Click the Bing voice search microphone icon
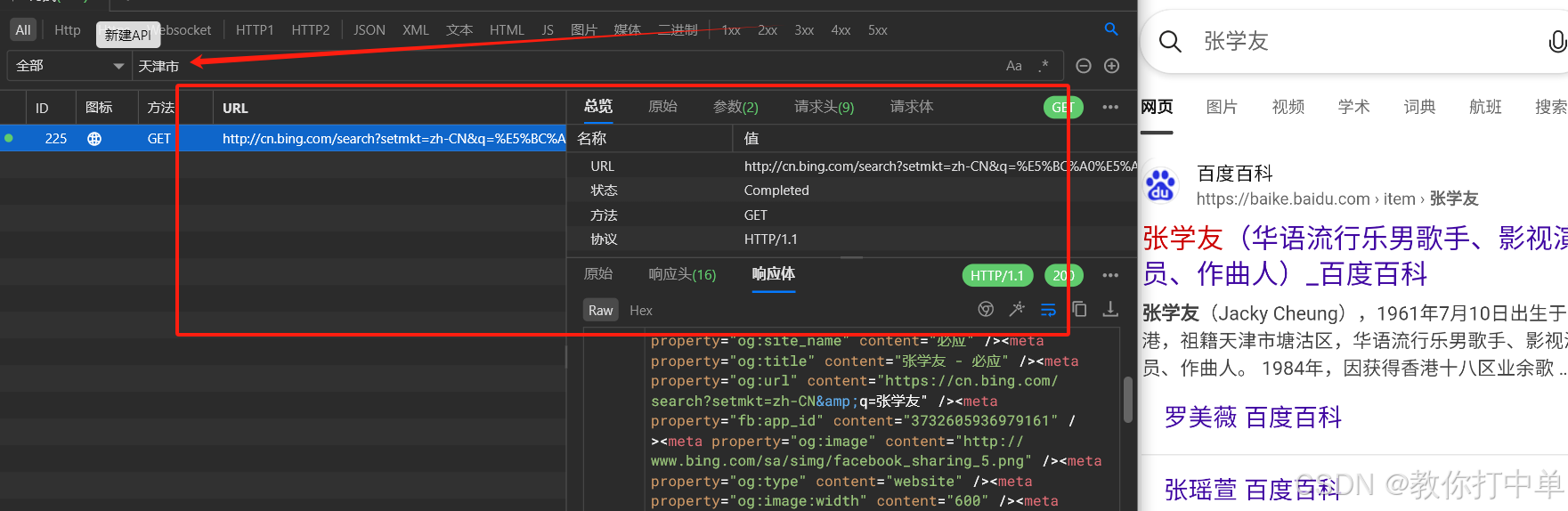 tap(1557, 41)
